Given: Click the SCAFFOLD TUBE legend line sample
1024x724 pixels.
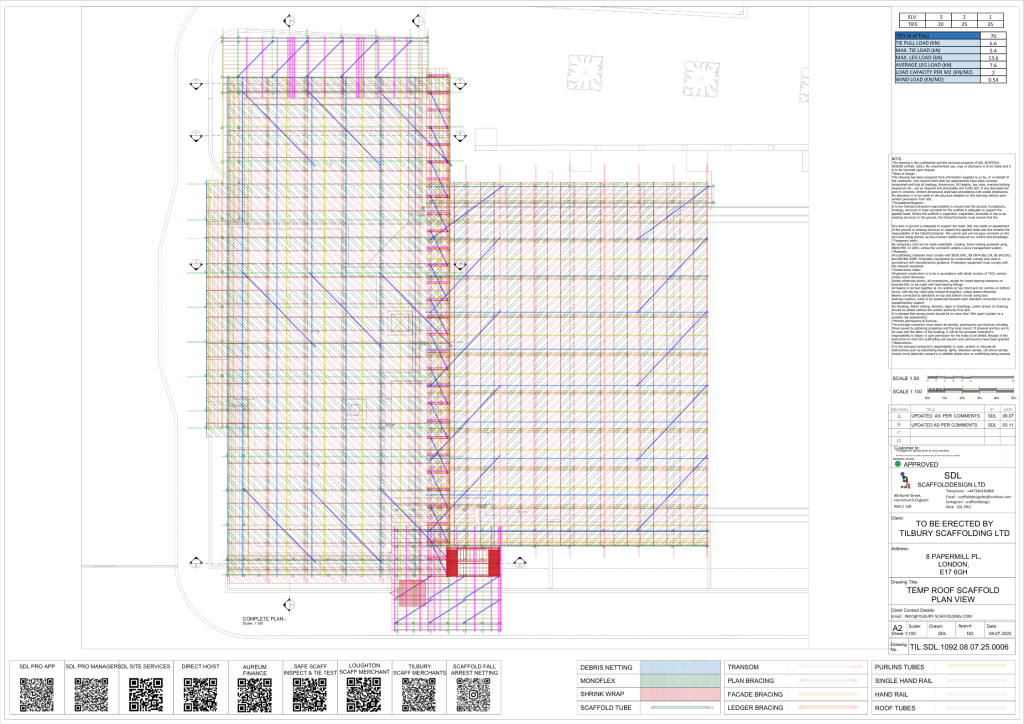Looking at the screenshot, I should click(680, 708).
